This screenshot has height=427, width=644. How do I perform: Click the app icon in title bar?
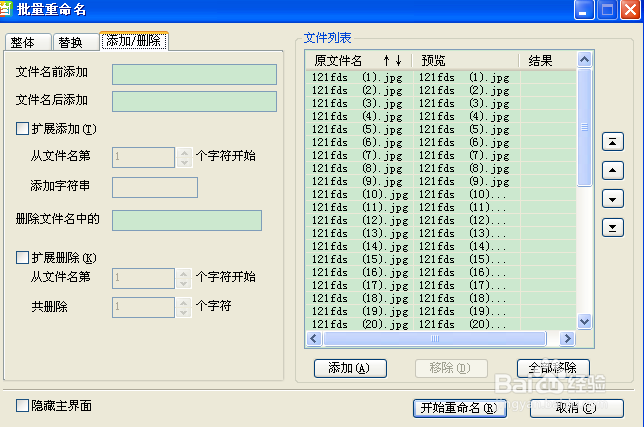pyautogui.click(x=5, y=9)
